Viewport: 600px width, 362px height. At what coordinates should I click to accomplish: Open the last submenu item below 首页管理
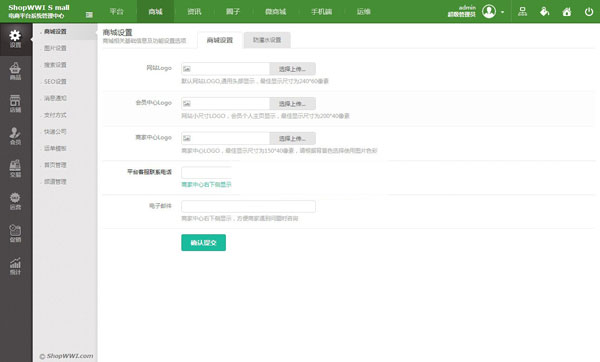(55, 182)
